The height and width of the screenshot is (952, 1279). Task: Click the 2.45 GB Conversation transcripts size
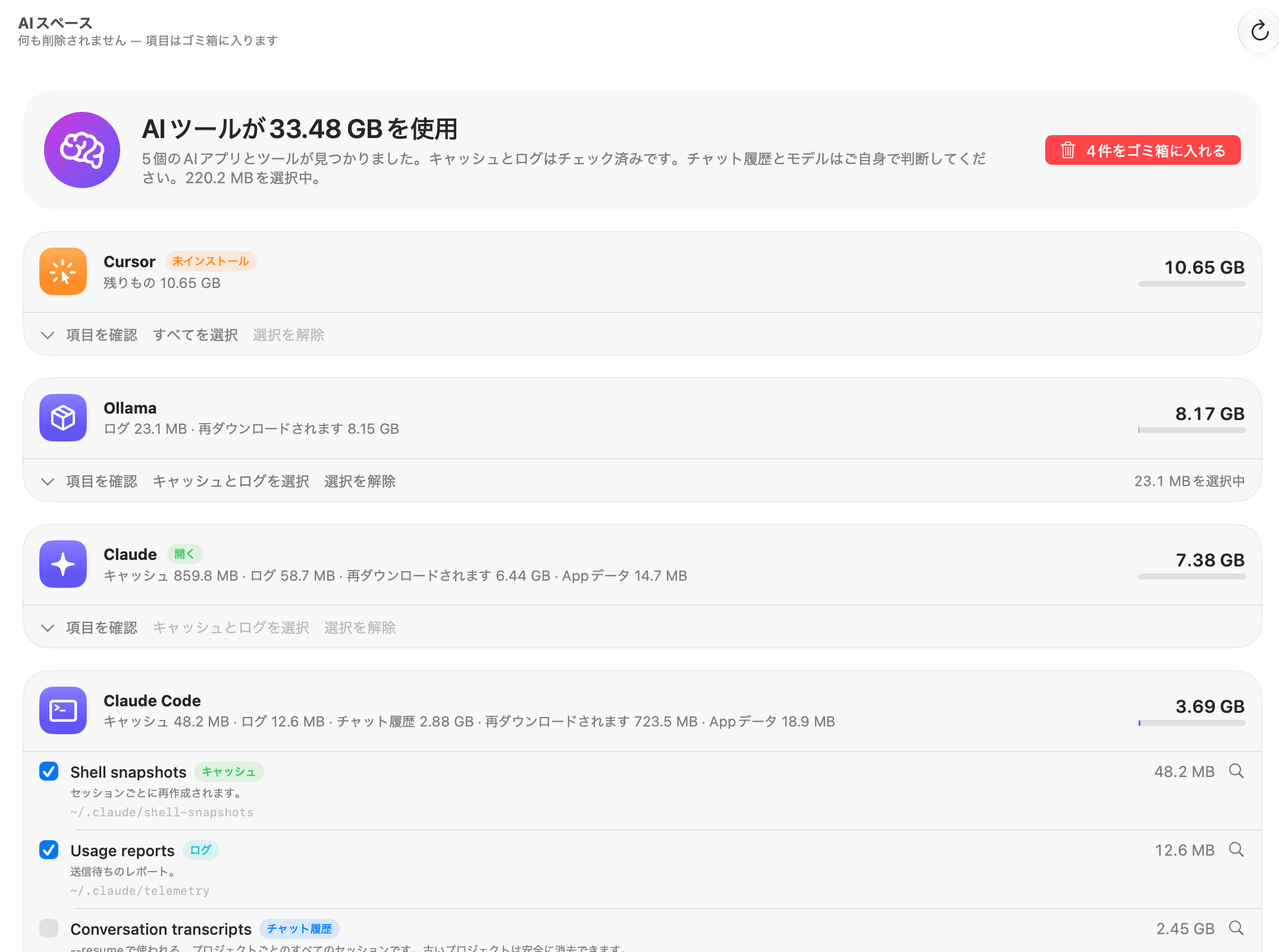[x=1185, y=929]
